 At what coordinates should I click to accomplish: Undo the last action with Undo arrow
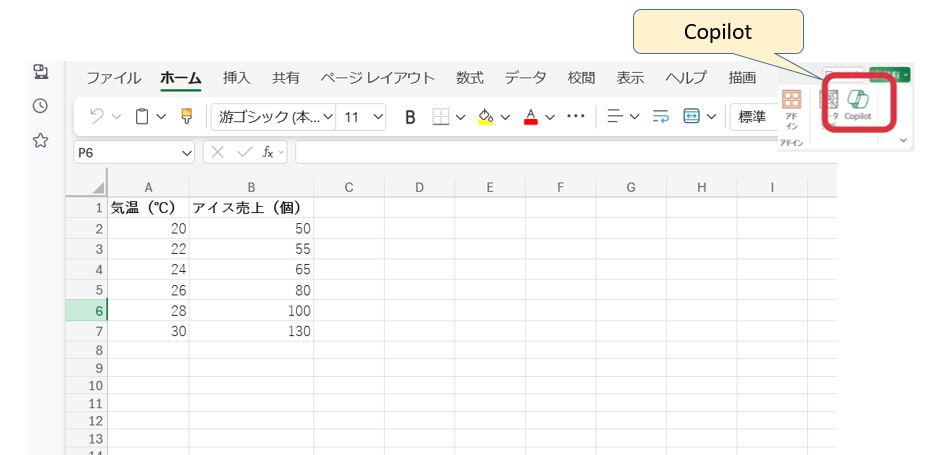[97, 116]
